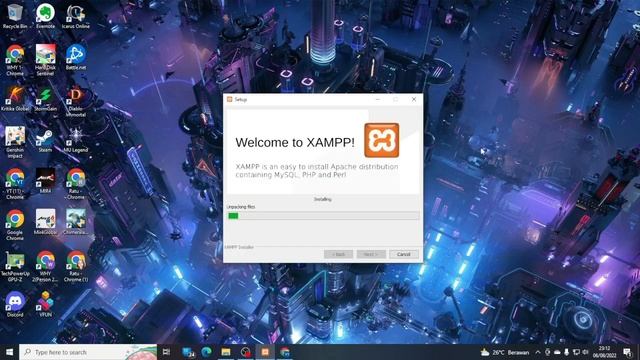
Task: Click the "Welcome to XAMPP!" heading text
Action: [x=295, y=142]
